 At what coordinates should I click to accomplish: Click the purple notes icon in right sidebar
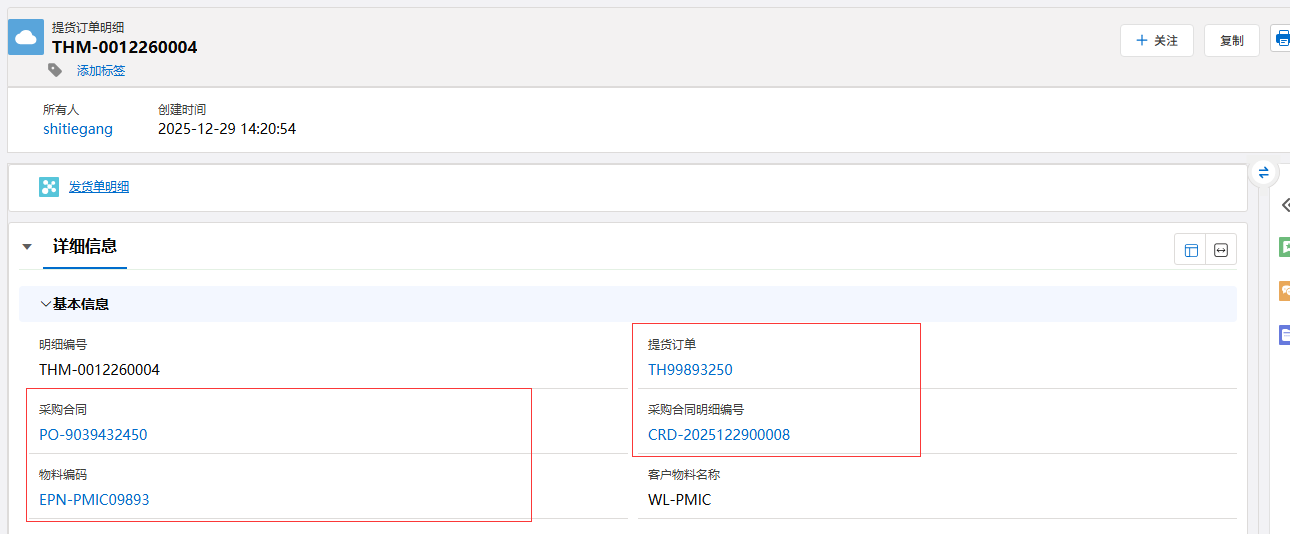[1284, 335]
